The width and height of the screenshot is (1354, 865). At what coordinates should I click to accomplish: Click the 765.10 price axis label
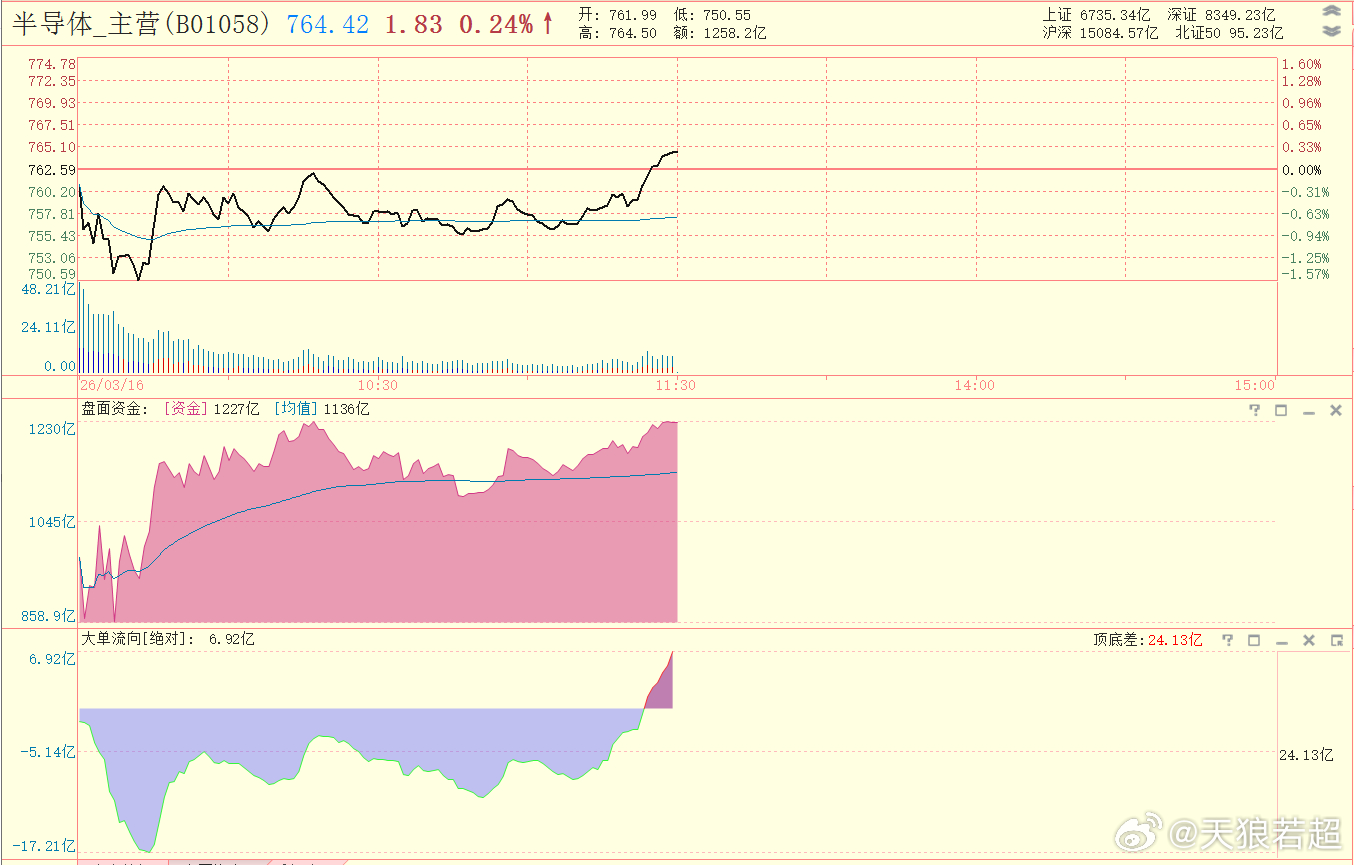tap(53, 147)
